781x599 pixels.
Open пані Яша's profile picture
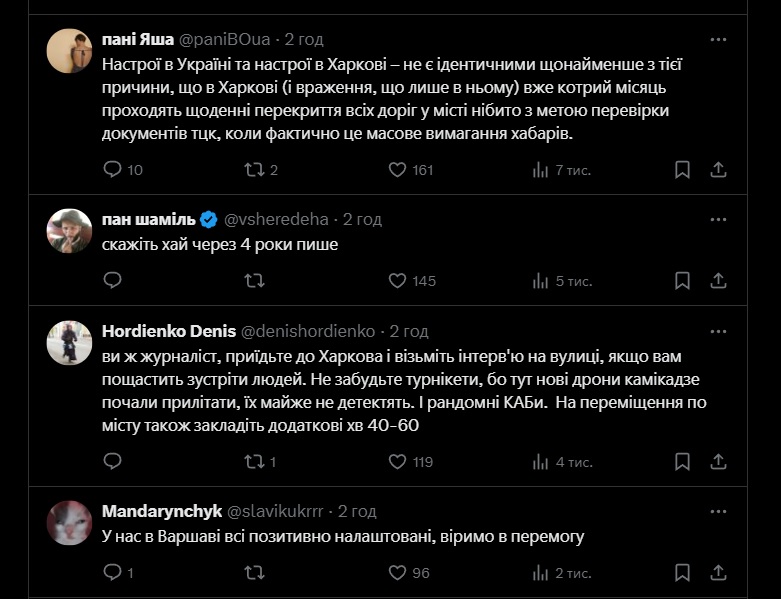[70, 51]
